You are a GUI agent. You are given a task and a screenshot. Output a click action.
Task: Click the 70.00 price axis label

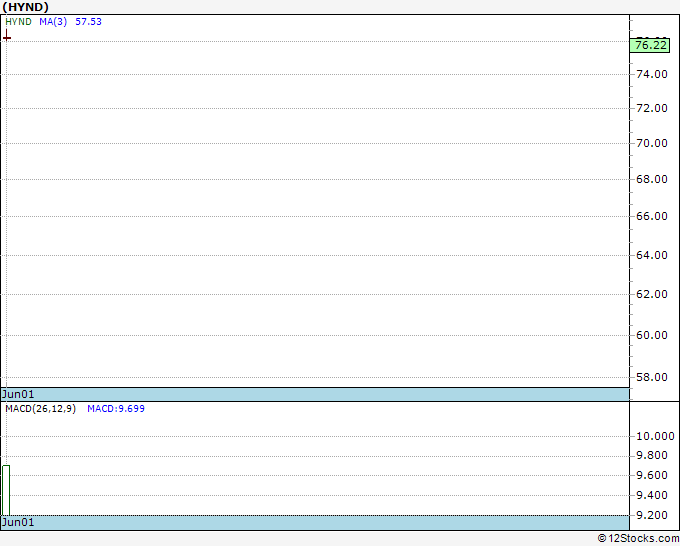651,143
